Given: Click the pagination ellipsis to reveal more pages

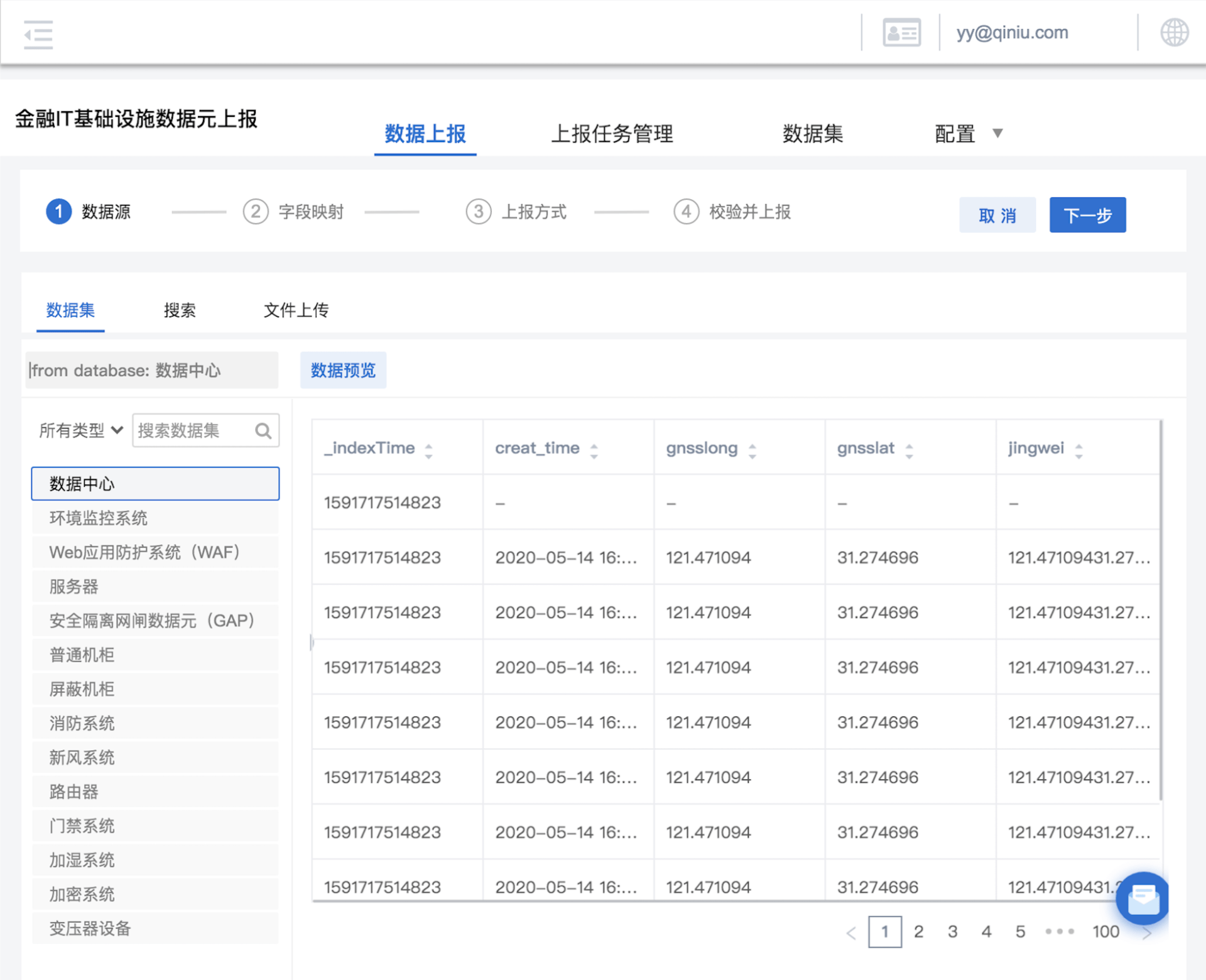Looking at the screenshot, I should (x=1060, y=932).
